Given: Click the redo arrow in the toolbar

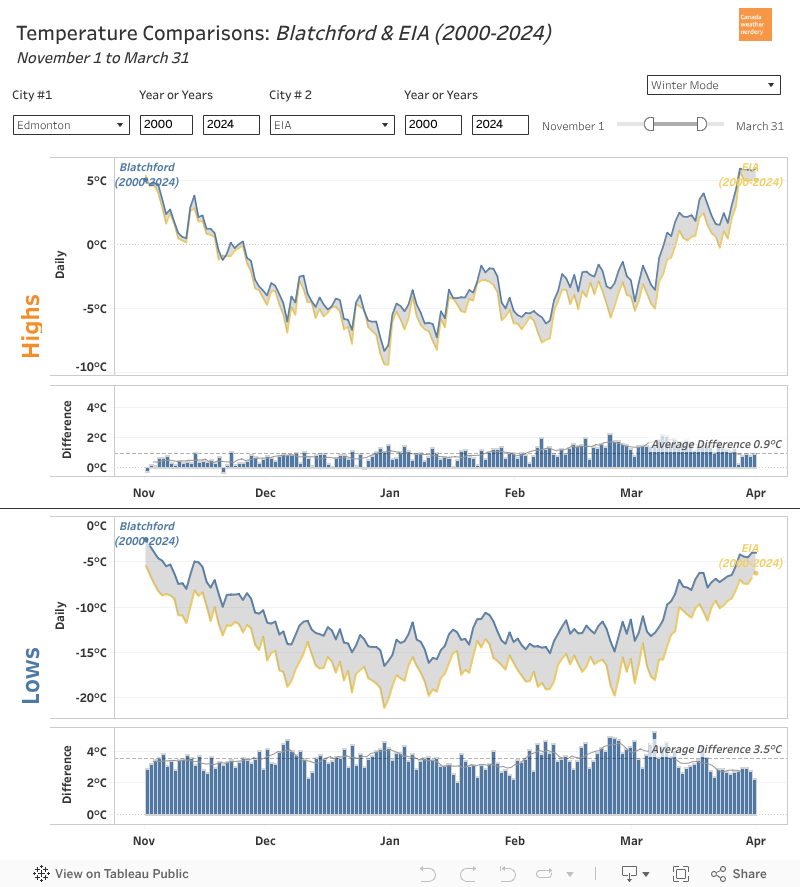Looking at the screenshot, I should point(467,873).
